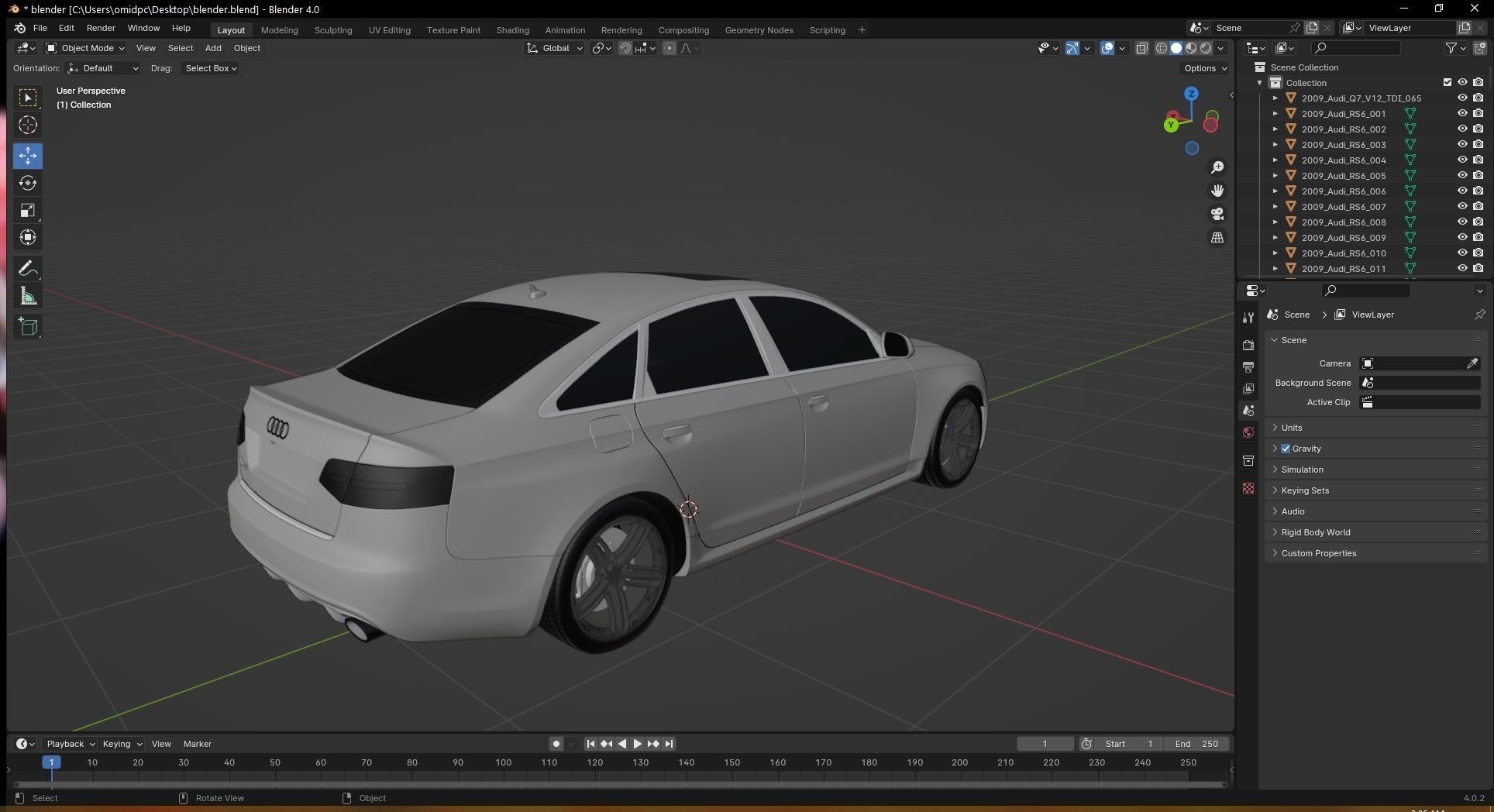
Task: Open the Render menu
Action: [101, 28]
